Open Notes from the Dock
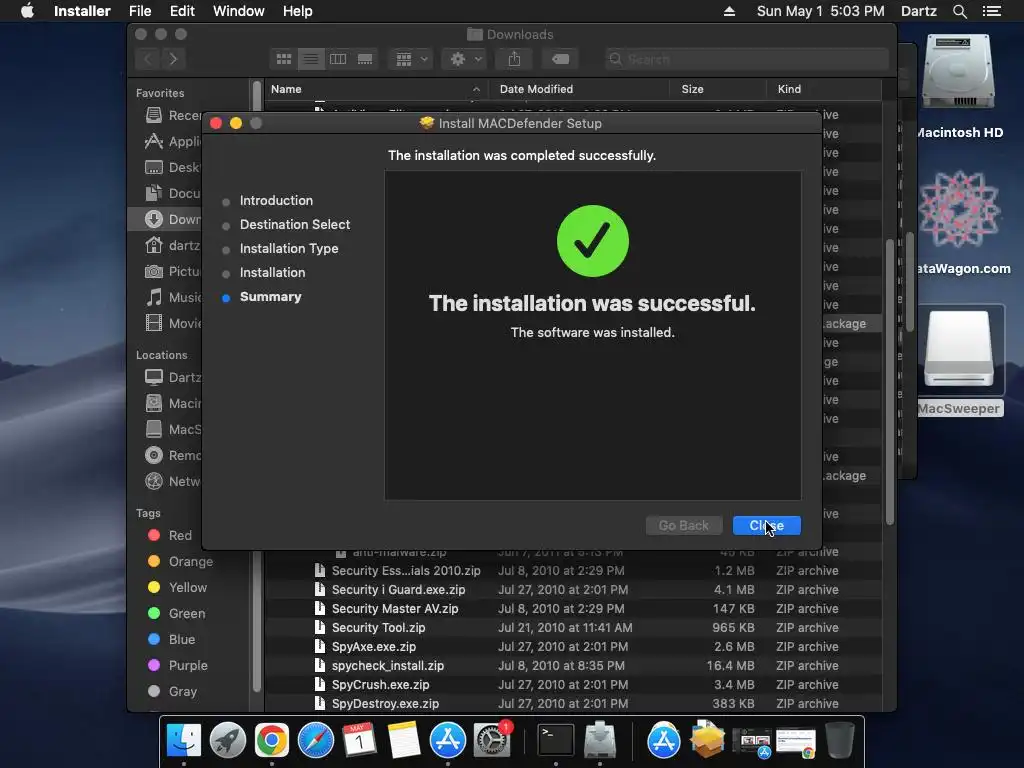The height and width of the screenshot is (768, 1024). click(403, 740)
